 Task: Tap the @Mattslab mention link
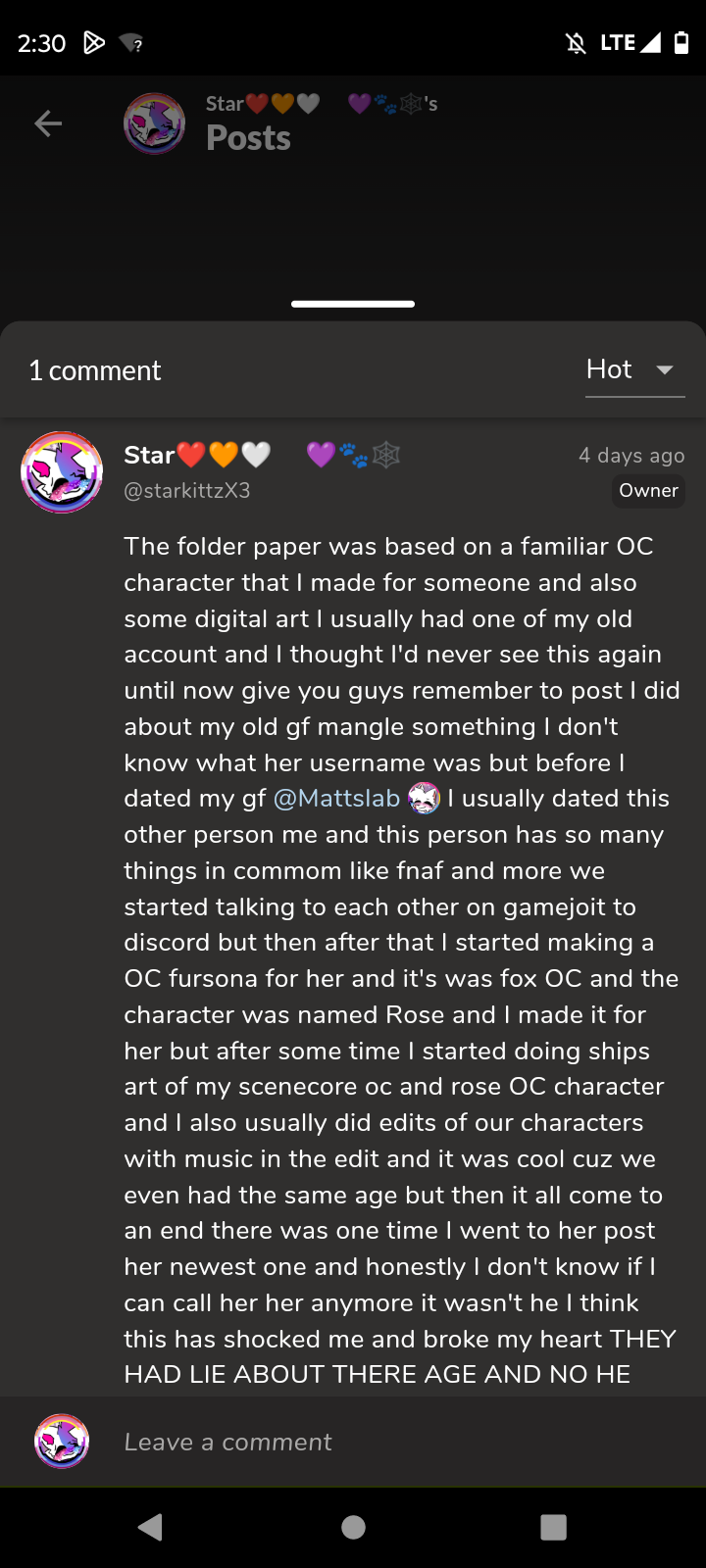coord(336,799)
